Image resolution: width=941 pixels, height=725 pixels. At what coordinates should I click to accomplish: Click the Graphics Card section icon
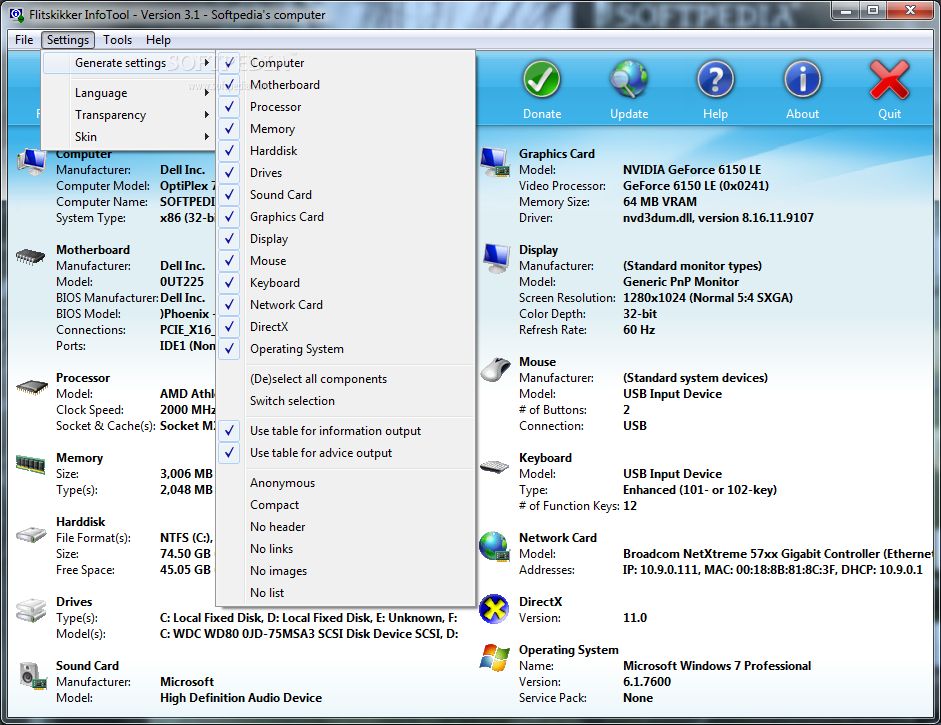click(x=495, y=162)
